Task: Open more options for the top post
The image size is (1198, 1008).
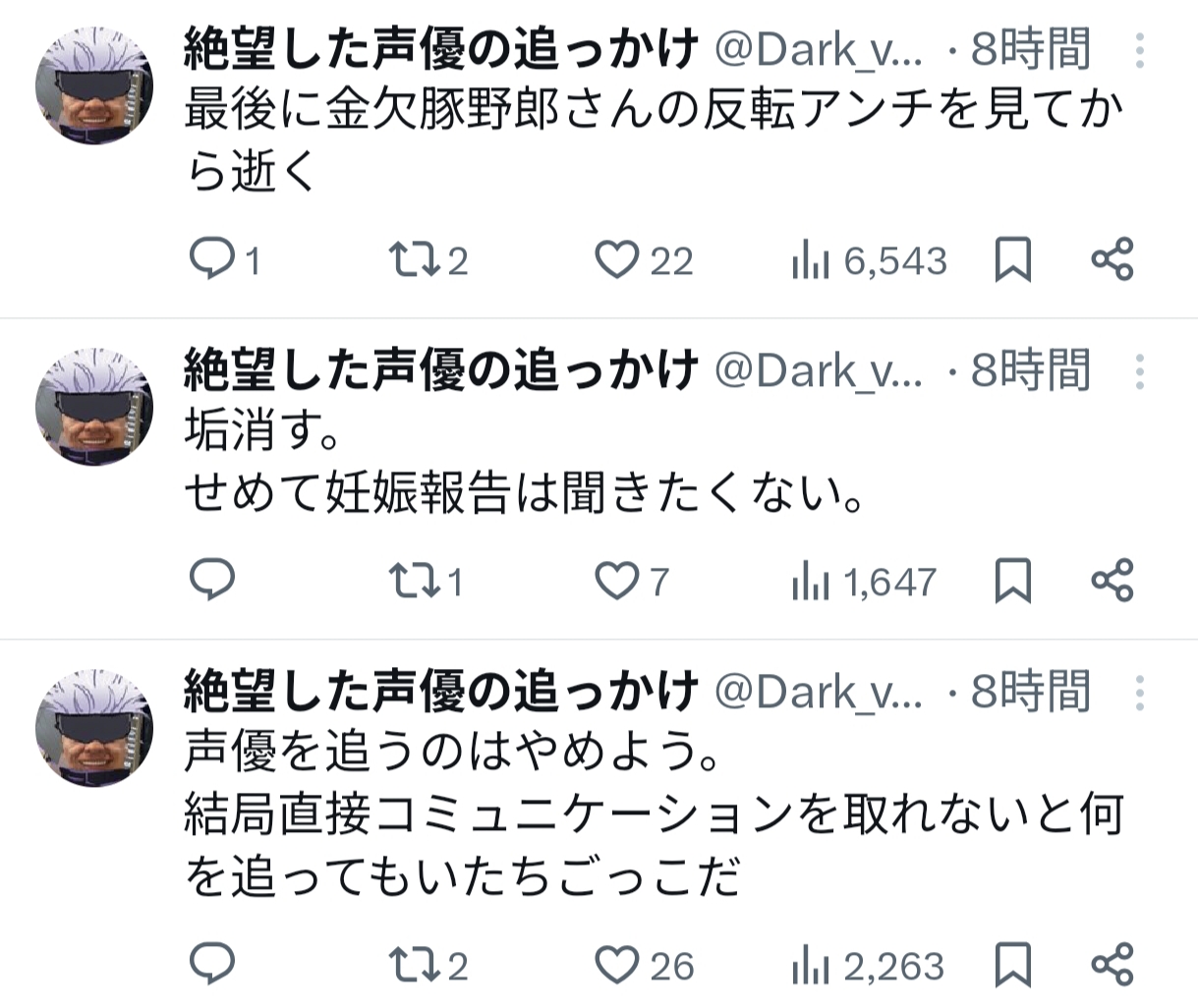Action: [1139, 50]
